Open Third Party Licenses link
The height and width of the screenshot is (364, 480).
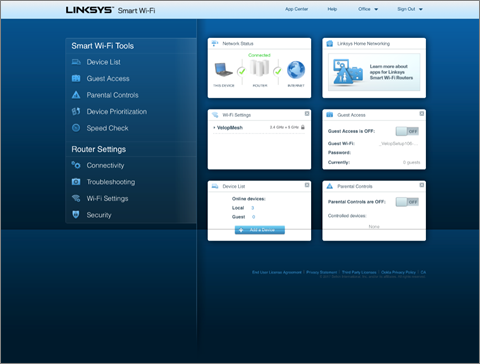click(x=359, y=272)
